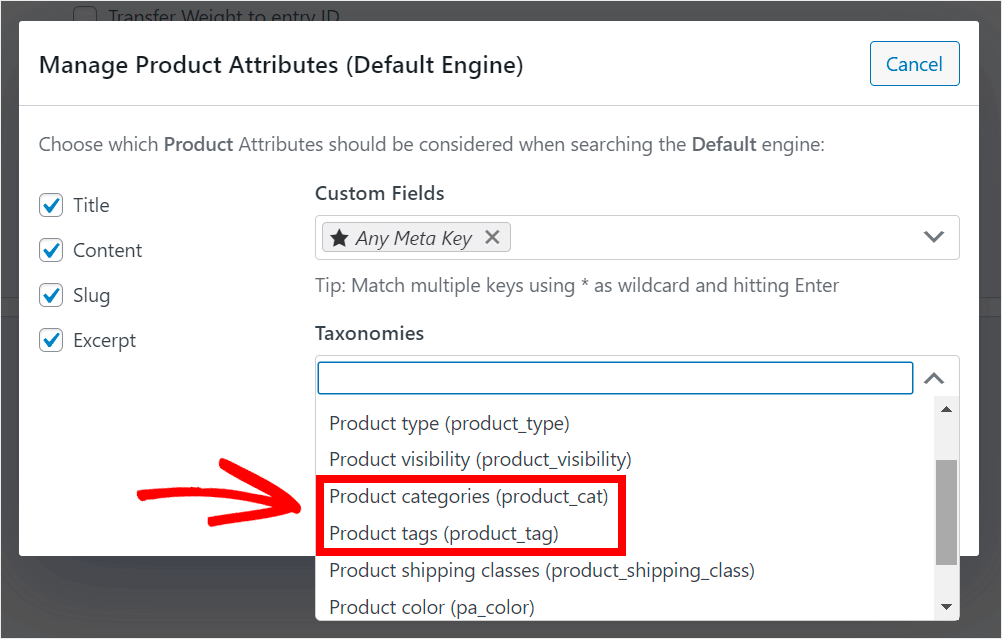The height and width of the screenshot is (639, 1002).
Task: Expand the Custom Fields dropdown arrow
Action: [934, 237]
